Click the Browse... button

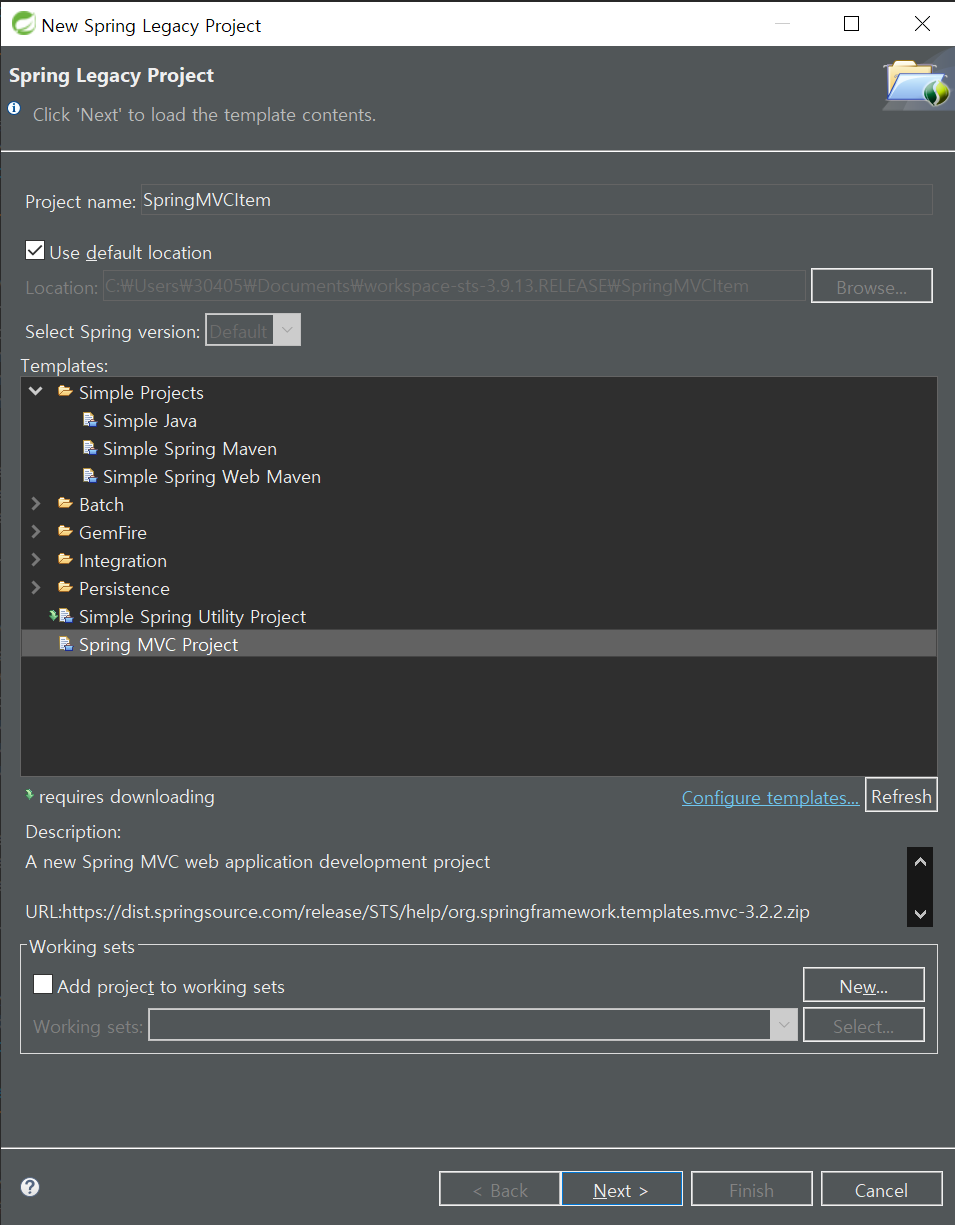click(871, 286)
